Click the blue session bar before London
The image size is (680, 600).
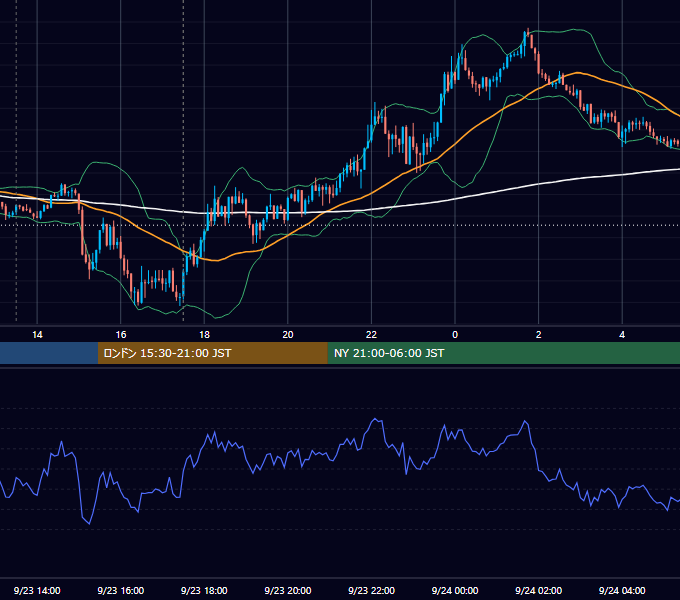pos(49,353)
